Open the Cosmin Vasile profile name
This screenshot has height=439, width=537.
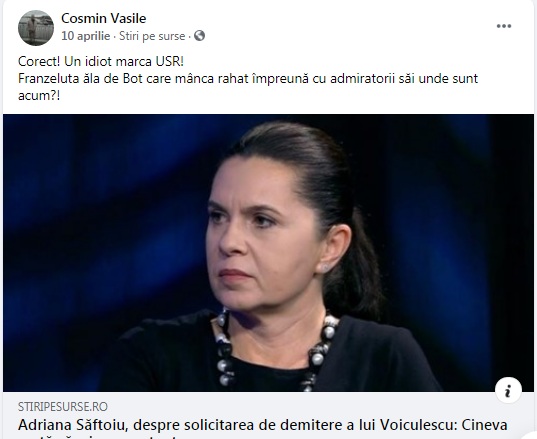103,18
